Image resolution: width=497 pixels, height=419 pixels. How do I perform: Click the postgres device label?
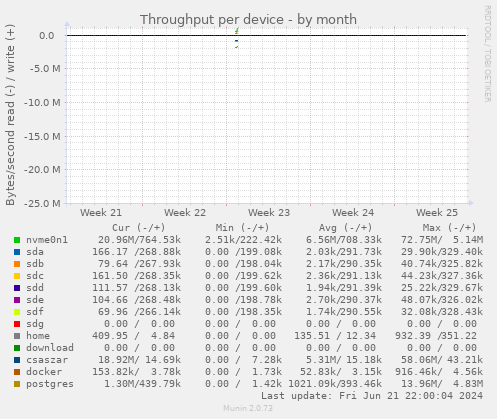[50, 384]
